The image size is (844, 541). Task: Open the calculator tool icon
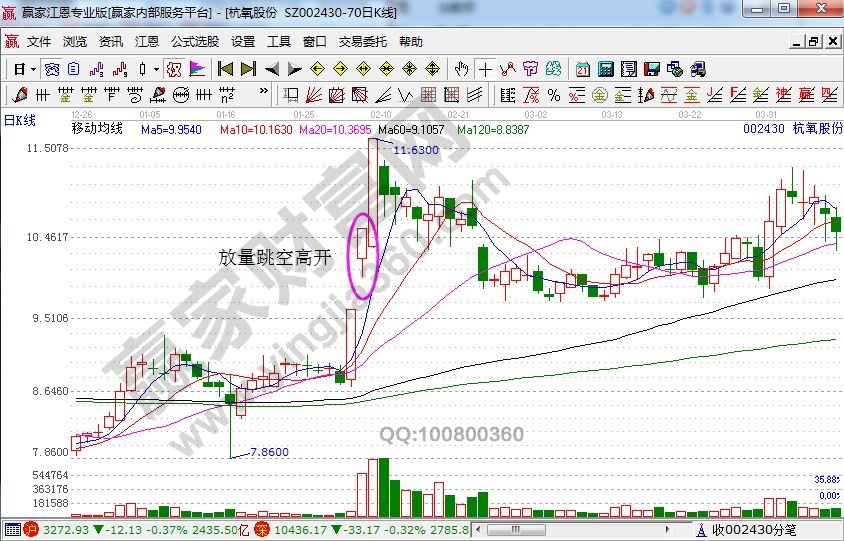click(x=606, y=69)
